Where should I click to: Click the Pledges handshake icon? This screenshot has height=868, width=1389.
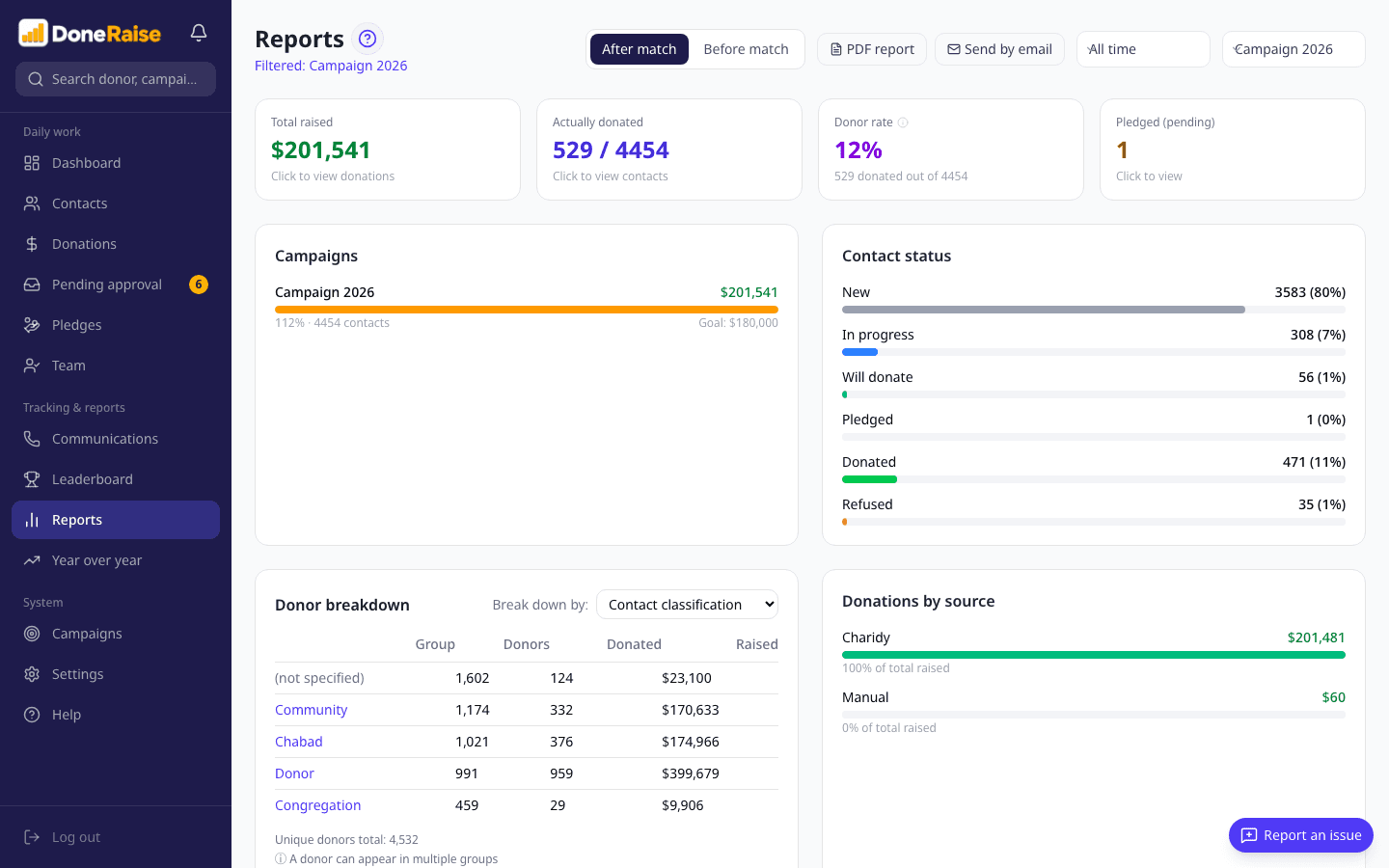click(x=32, y=325)
